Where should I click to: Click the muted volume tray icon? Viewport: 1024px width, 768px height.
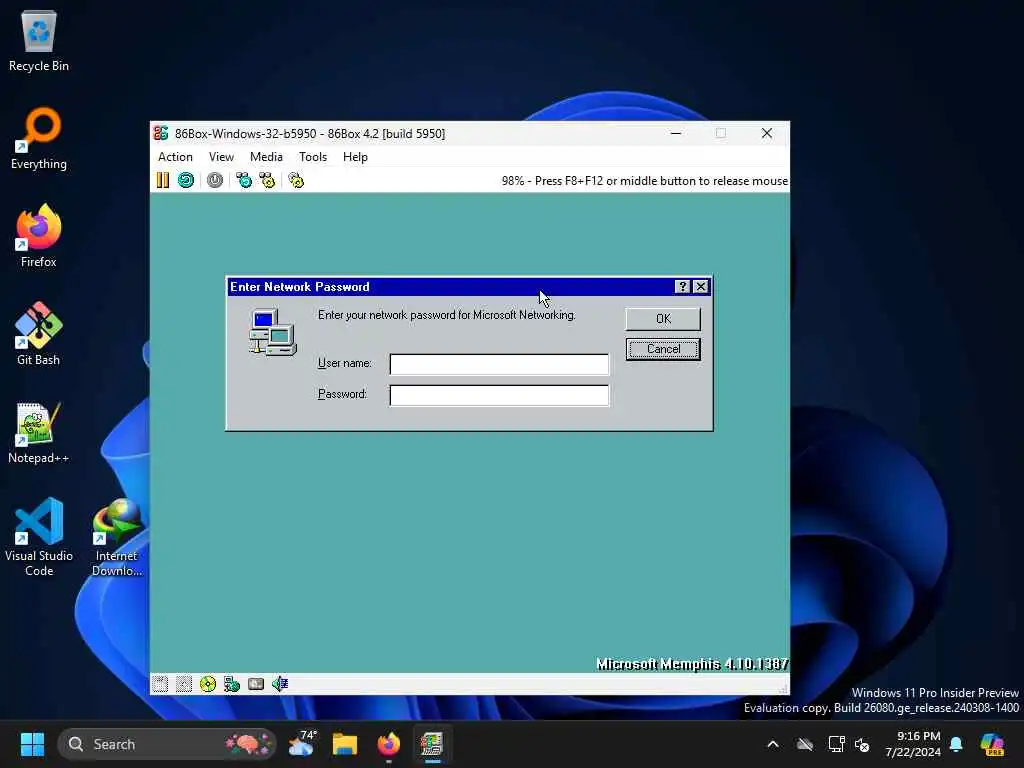pyautogui.click(x=862, y=744)
